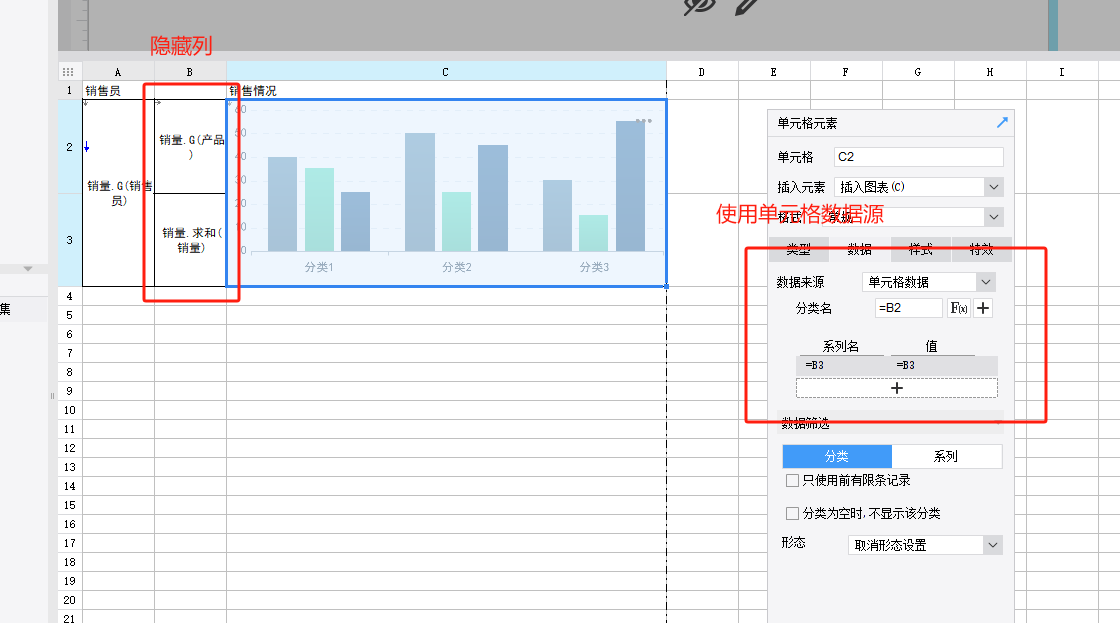Click the 分类1 axis label in chart
Image resolution: width=1120 pixels, height=623 pixels.
(319, 267)
